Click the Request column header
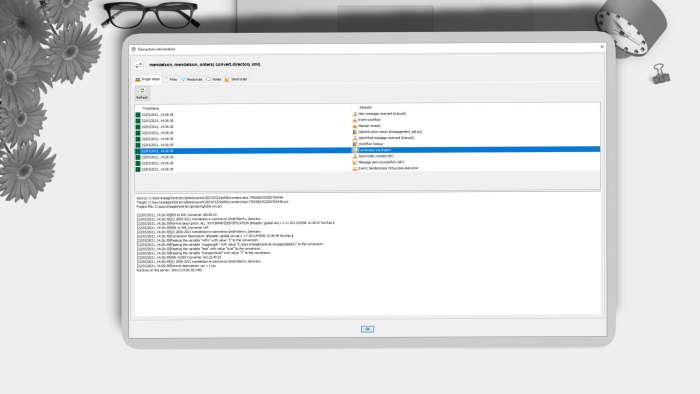 coord(476,108)
